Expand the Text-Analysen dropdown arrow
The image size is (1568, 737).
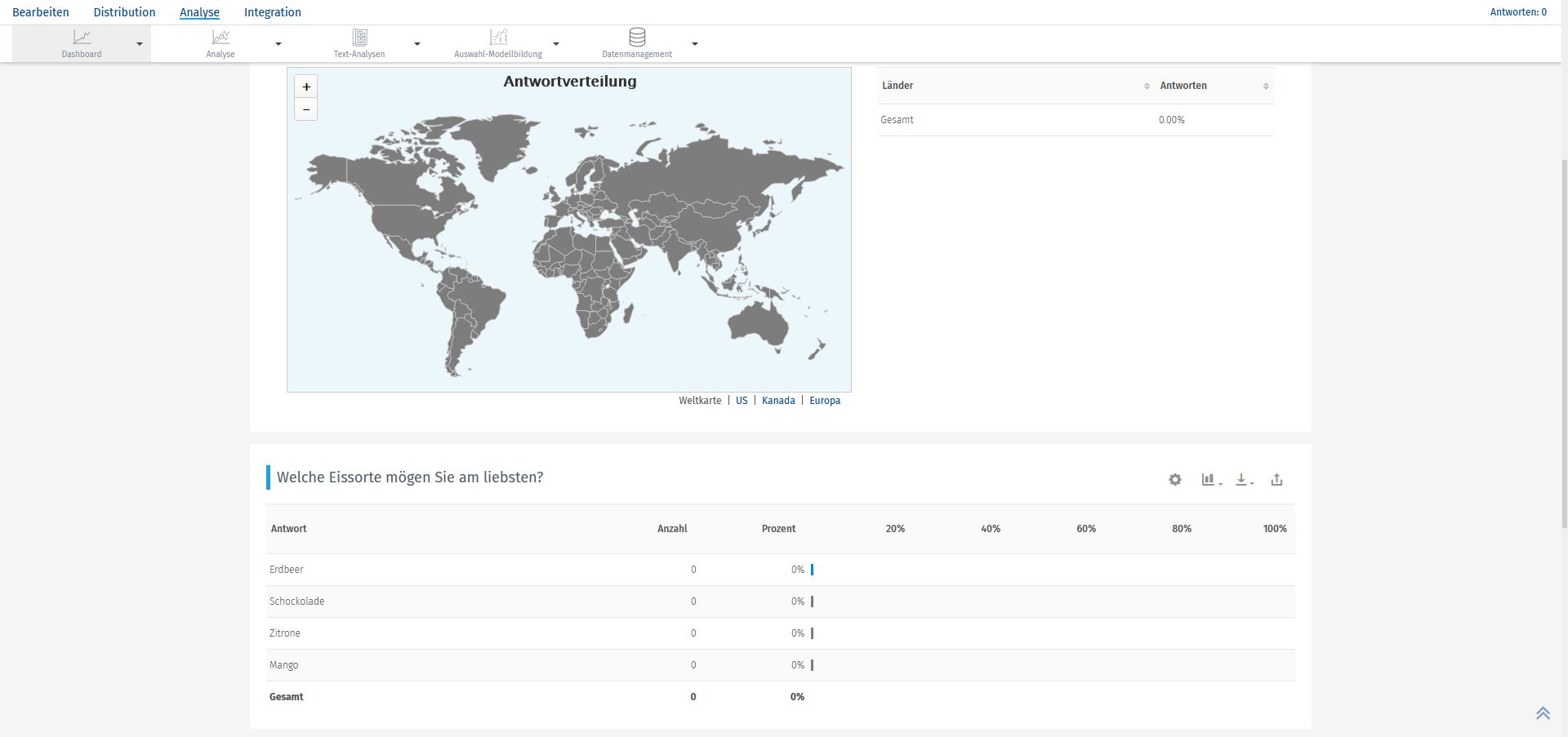(417, 44)
